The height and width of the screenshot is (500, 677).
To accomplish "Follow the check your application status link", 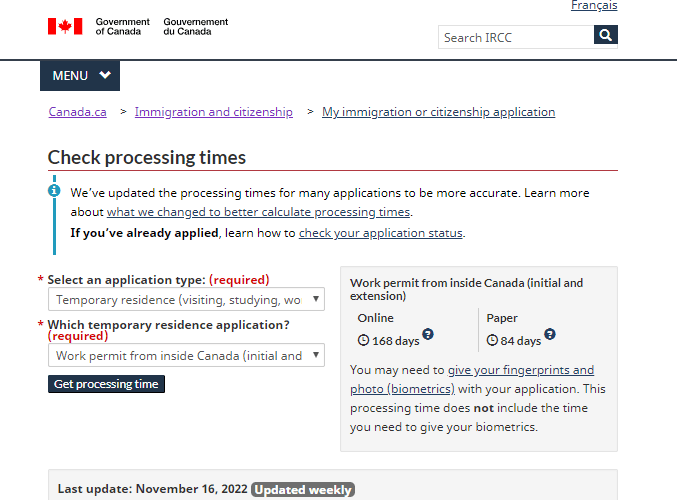I will tap(380, 232).
